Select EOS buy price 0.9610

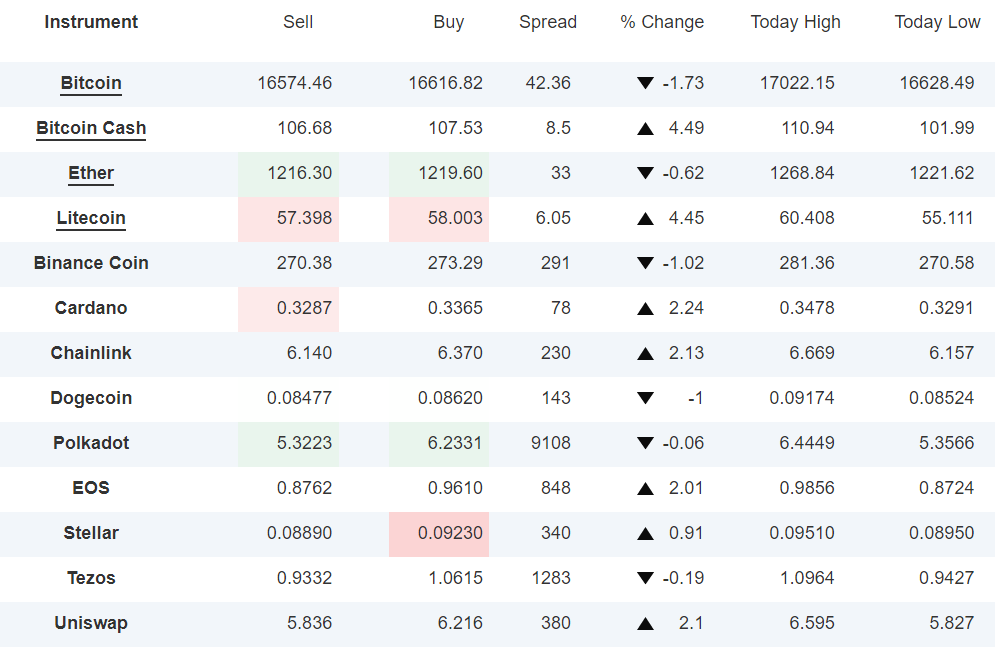pyautogui.click(x=455, y=488)
